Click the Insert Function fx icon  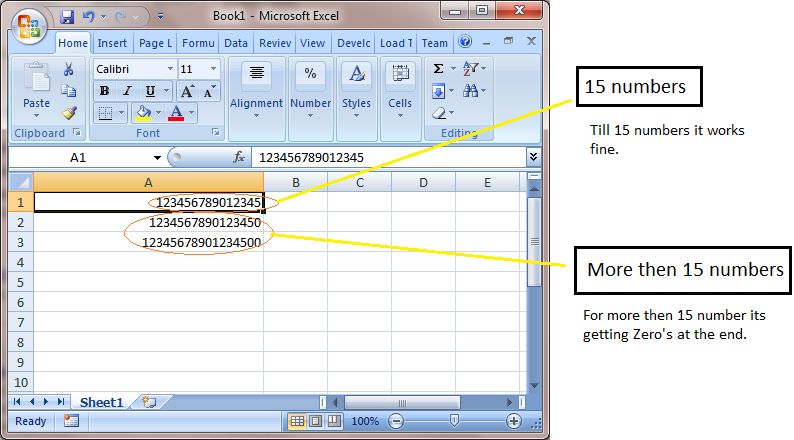click(x=239, y=157)
